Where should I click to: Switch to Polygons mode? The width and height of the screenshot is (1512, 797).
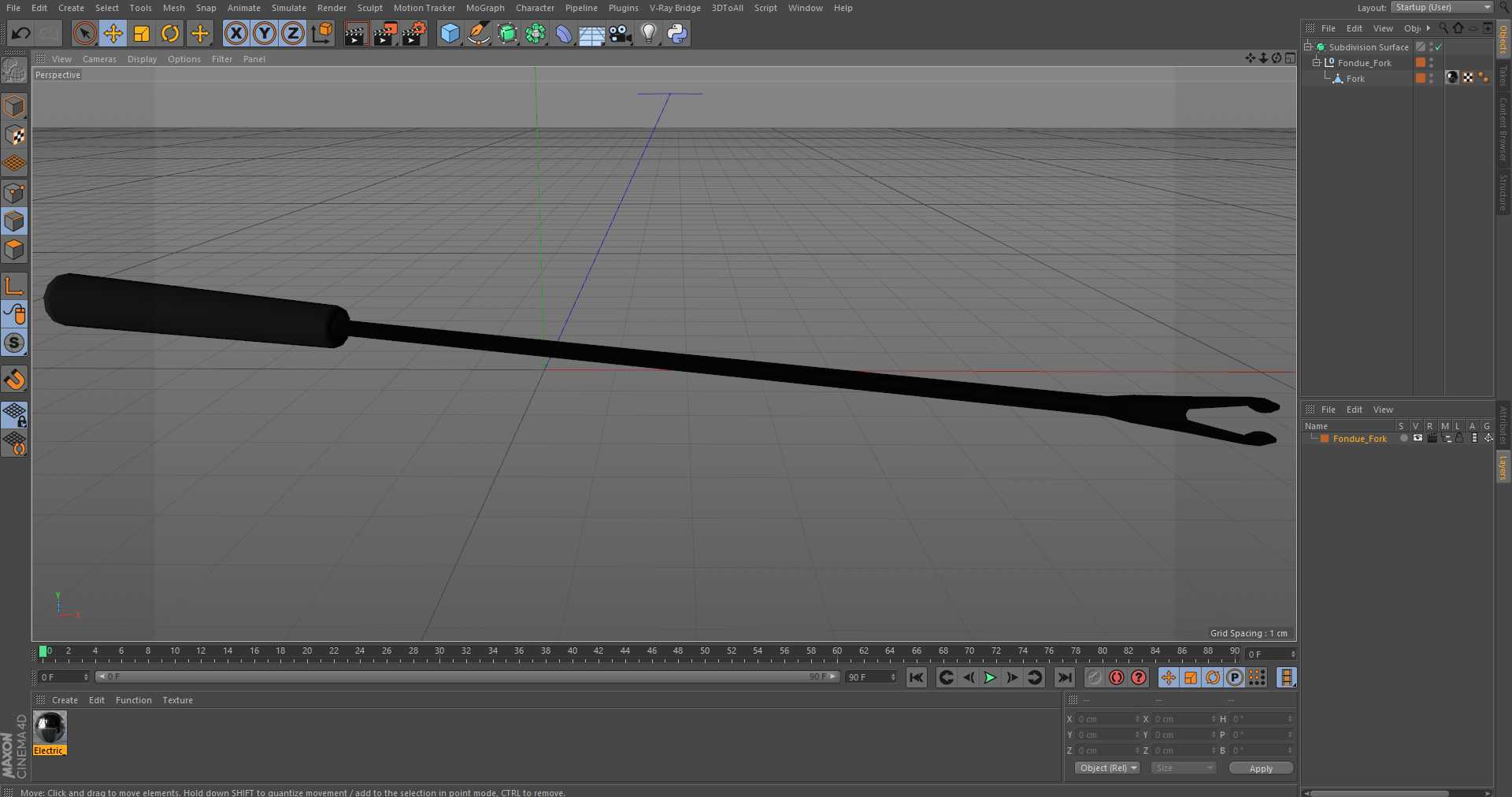pyautogui.click(x=14, y=250)
